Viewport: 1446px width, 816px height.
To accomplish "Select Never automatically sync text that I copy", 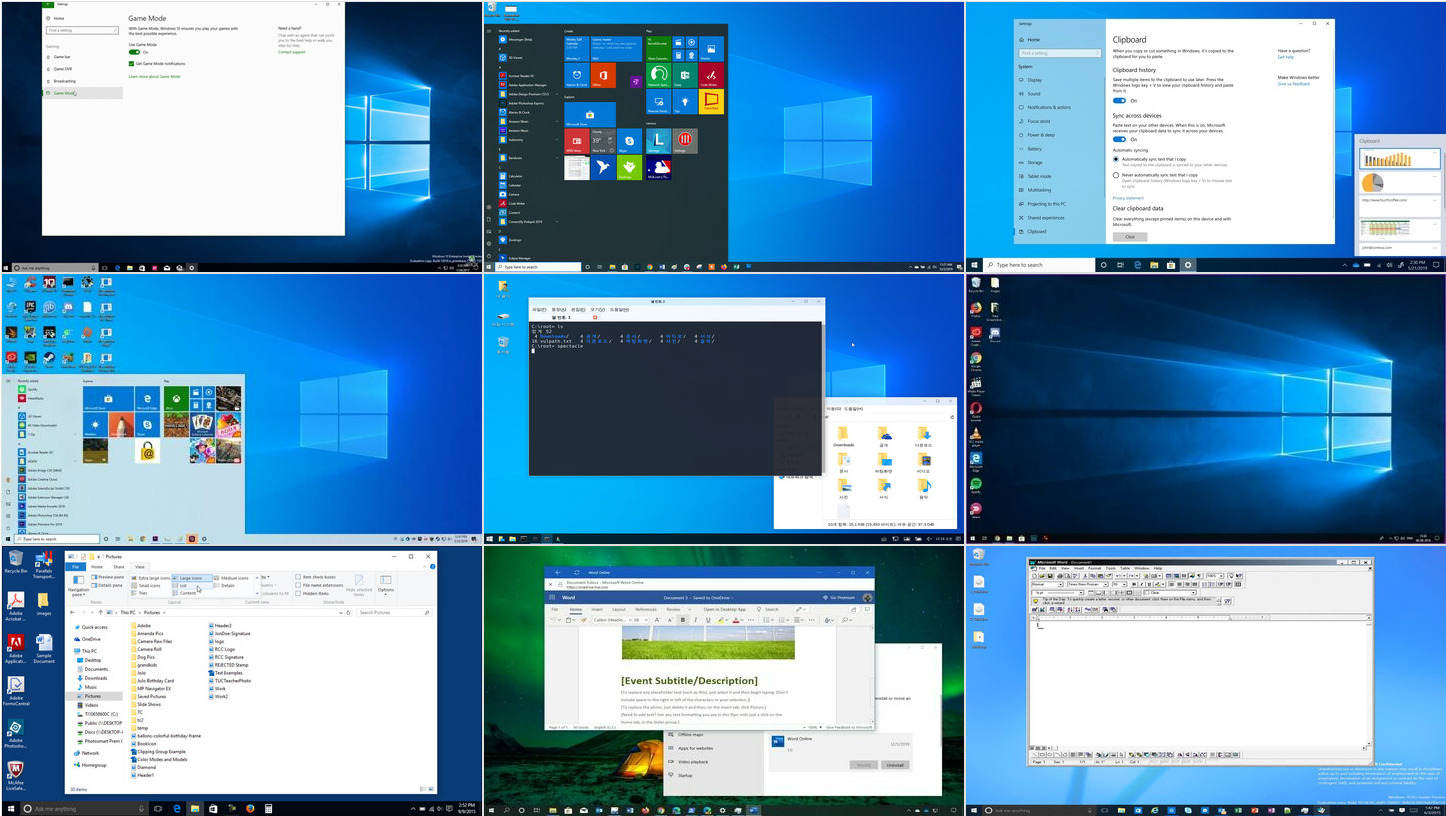I will click(x=1116, y=175).
